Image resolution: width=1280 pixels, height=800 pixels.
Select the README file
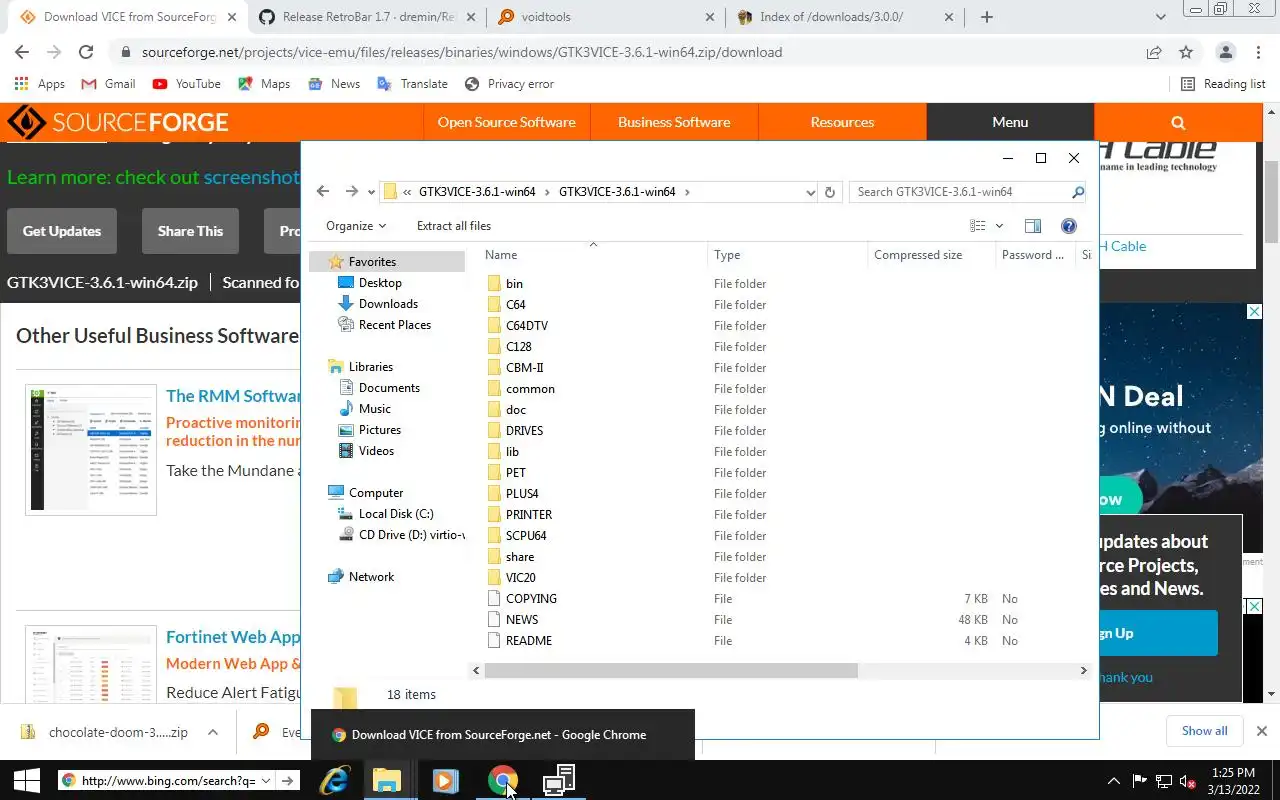tap(528, 641)
